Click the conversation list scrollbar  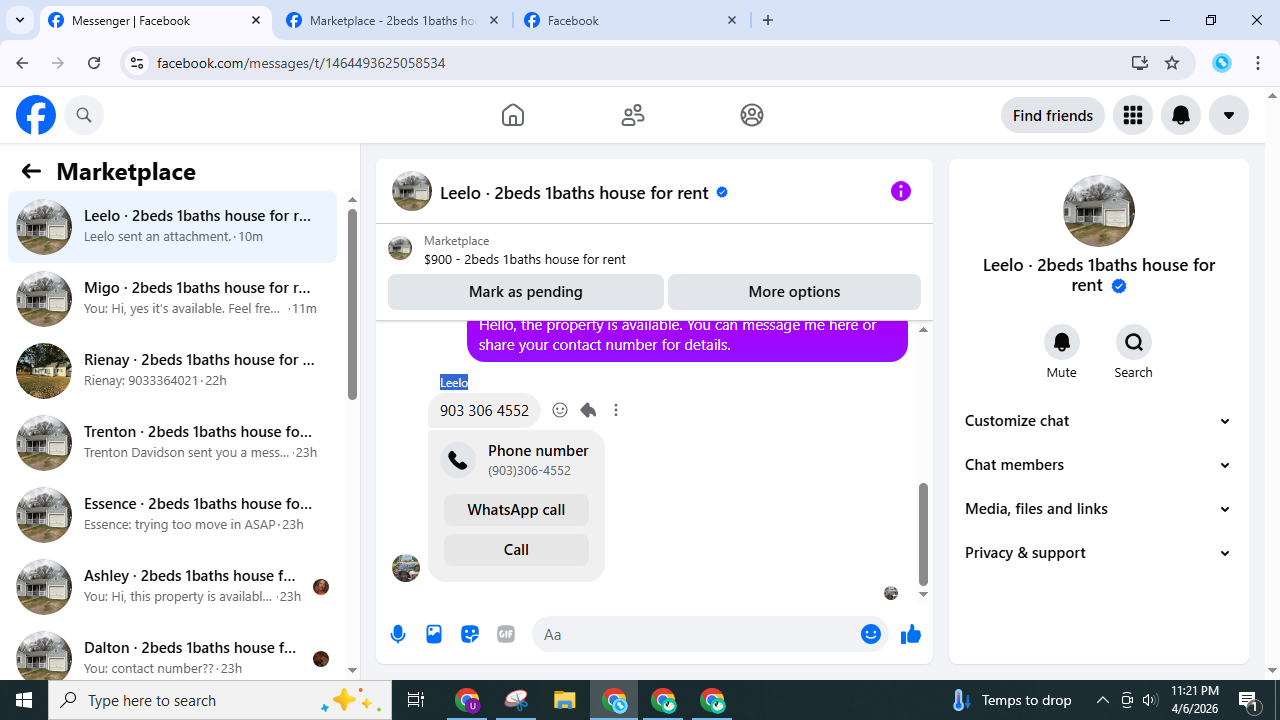(x=352, y=304)
